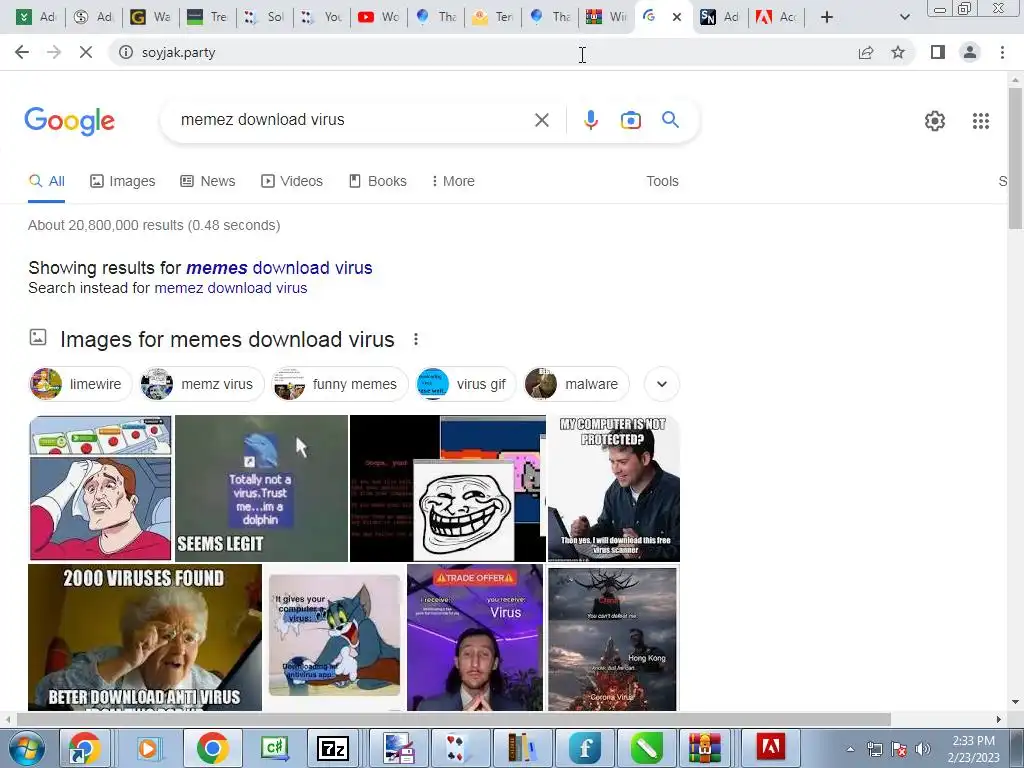
Task: Open search by image camera icon
Action: tap(630, 120)
